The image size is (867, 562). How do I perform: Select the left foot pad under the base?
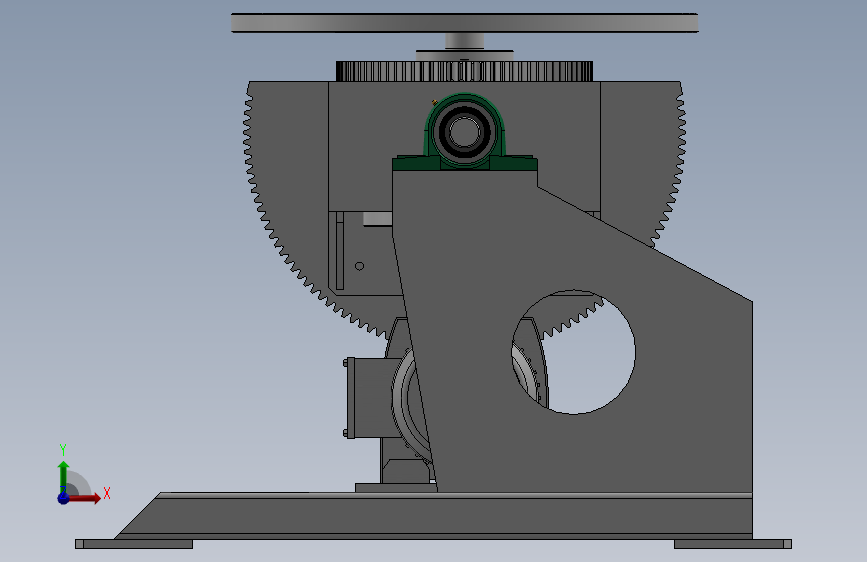(134, 544)
